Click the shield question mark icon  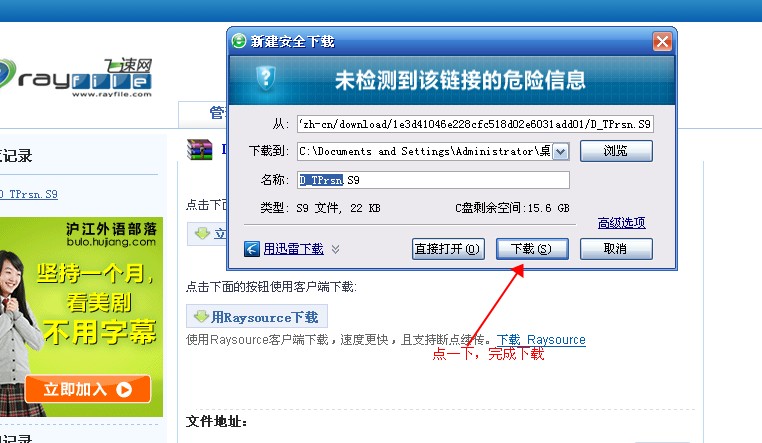pyautogui.click(x=266, y=78)
